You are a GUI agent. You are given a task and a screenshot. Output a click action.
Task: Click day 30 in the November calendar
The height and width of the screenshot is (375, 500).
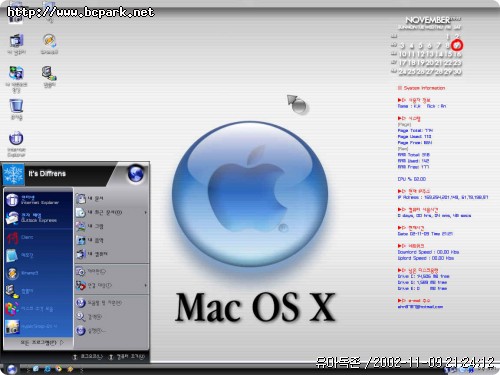(x=457, y=72)
